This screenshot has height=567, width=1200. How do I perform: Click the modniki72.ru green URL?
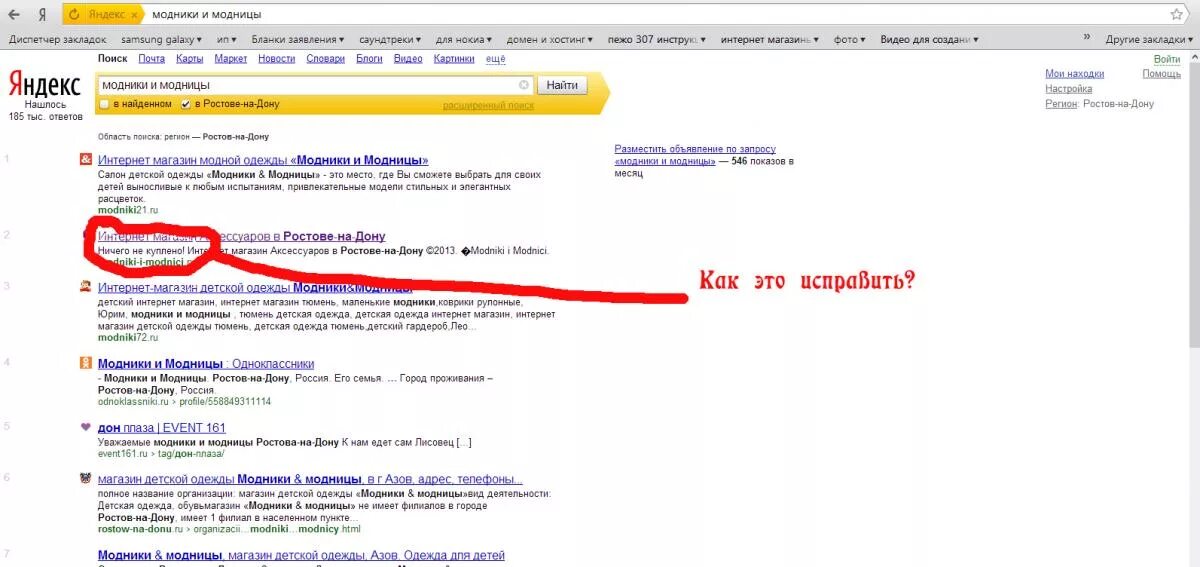click(x=128, y=338)
